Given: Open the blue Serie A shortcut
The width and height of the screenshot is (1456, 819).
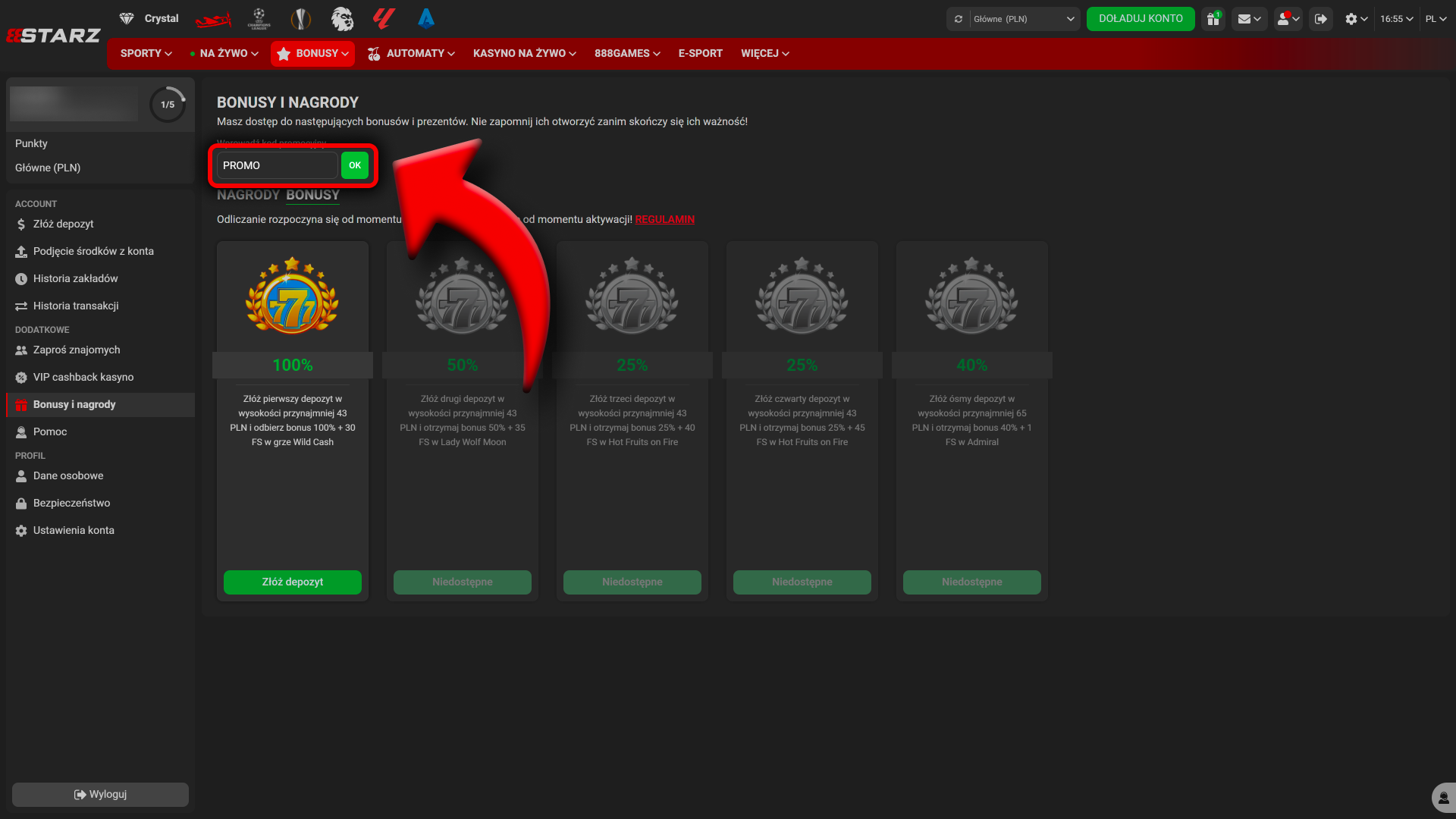Looking at the screenshot, I should pos(426,19).
